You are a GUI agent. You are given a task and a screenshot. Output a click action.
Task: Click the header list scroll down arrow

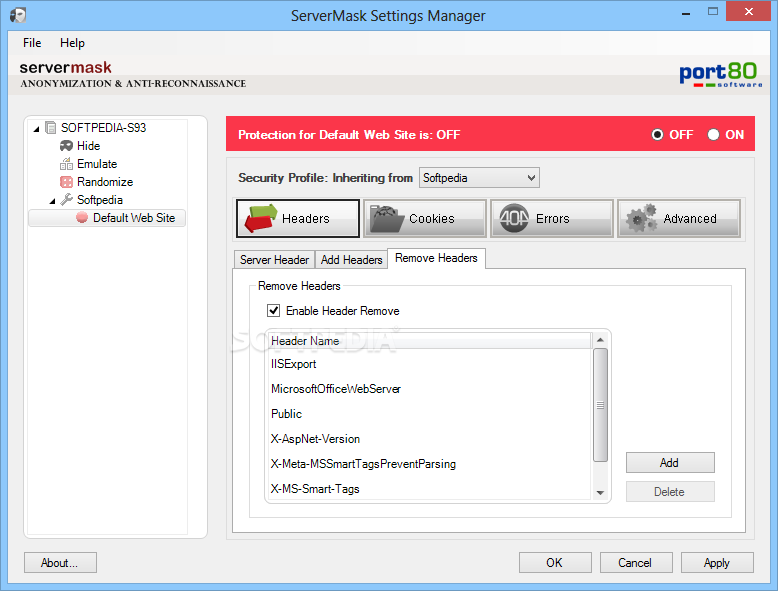point(600,493)
